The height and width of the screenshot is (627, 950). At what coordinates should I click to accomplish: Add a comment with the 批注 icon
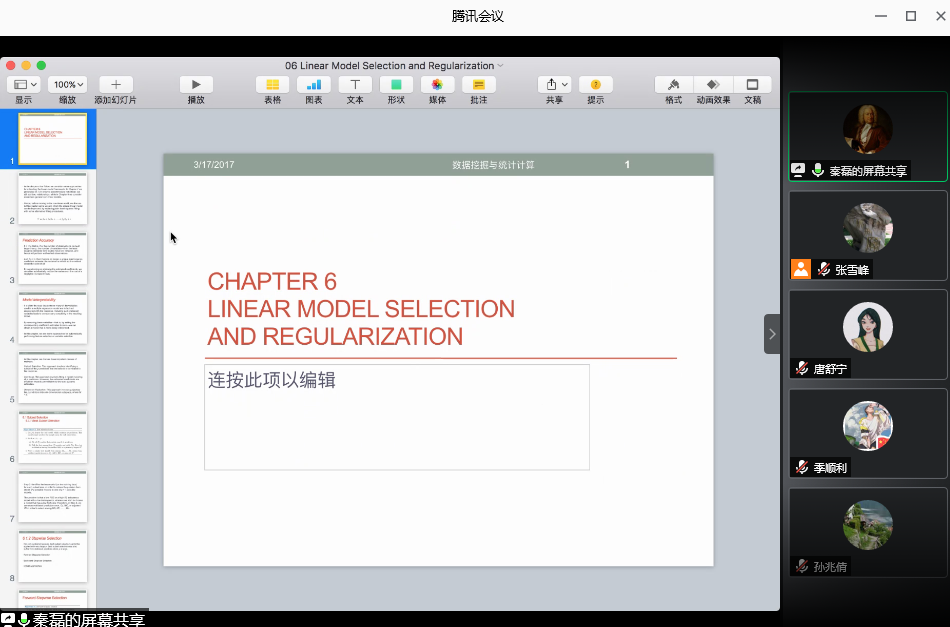click(478, 85)
